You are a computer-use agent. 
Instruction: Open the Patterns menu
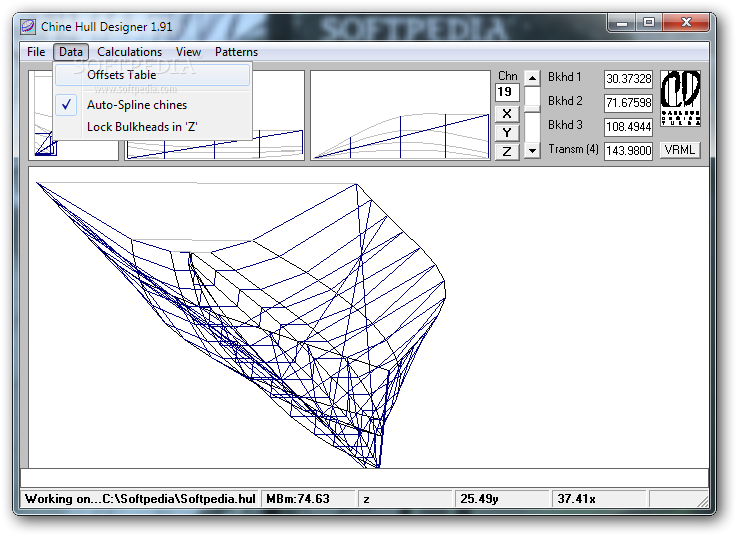[x=236, y=52]
